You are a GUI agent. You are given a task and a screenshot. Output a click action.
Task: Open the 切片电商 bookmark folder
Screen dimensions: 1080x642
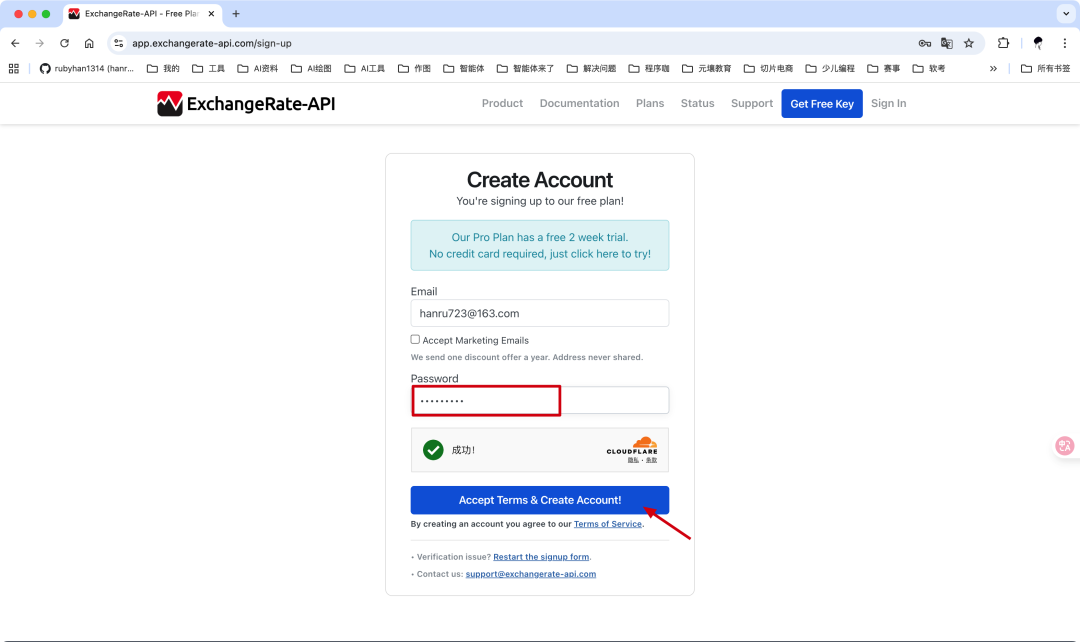(x=769, y=68)
